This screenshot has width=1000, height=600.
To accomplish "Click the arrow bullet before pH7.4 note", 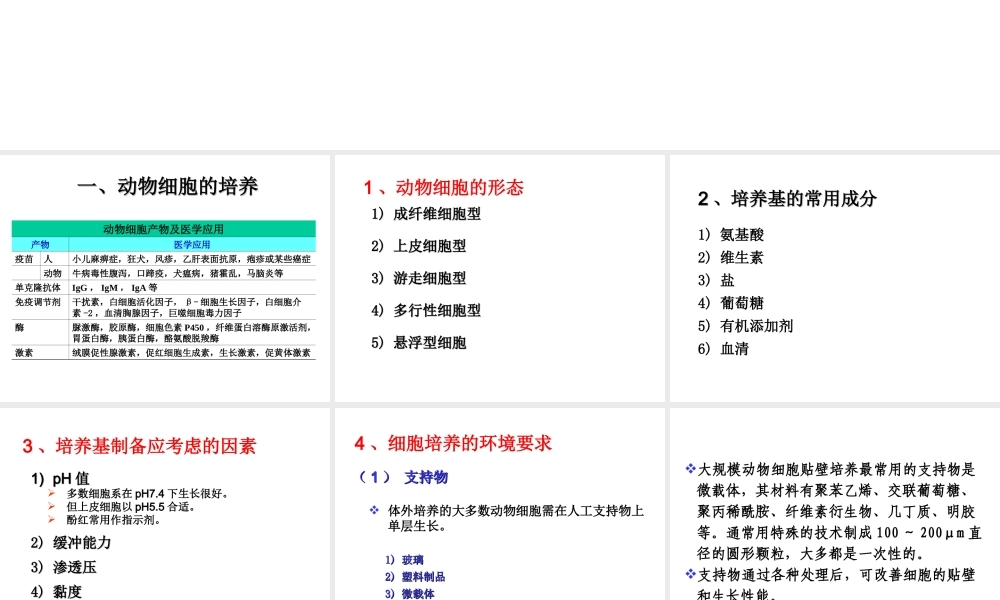I will [50, 492].
